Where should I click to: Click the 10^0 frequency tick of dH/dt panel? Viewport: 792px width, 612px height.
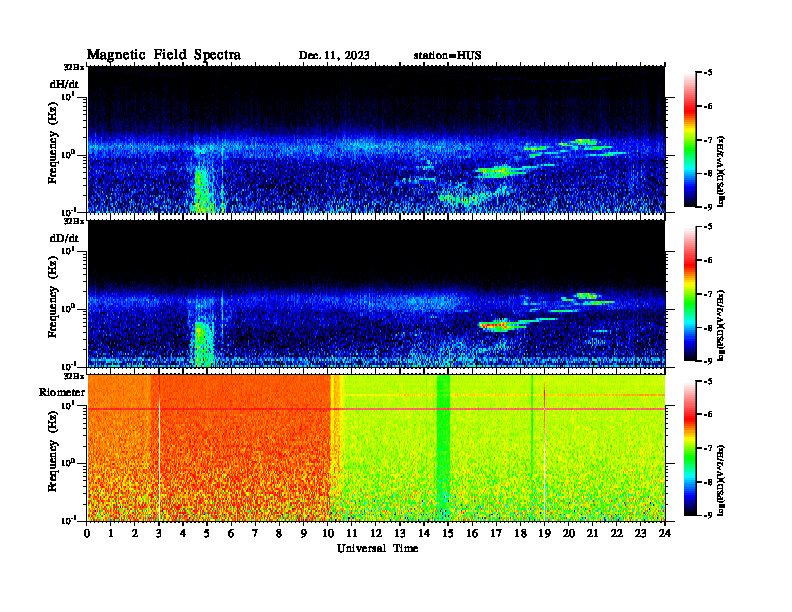[67, 155]
